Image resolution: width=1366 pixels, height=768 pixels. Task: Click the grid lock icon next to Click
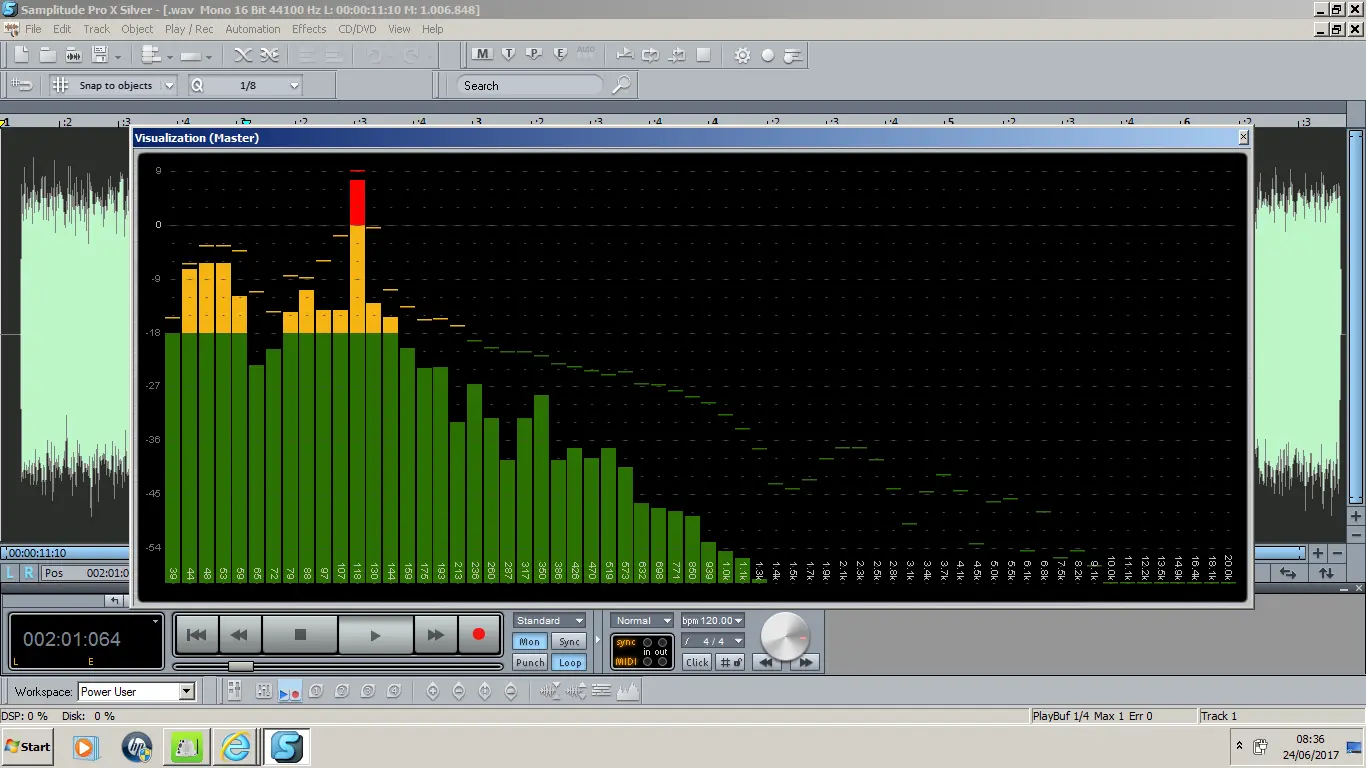pos(730,662)
